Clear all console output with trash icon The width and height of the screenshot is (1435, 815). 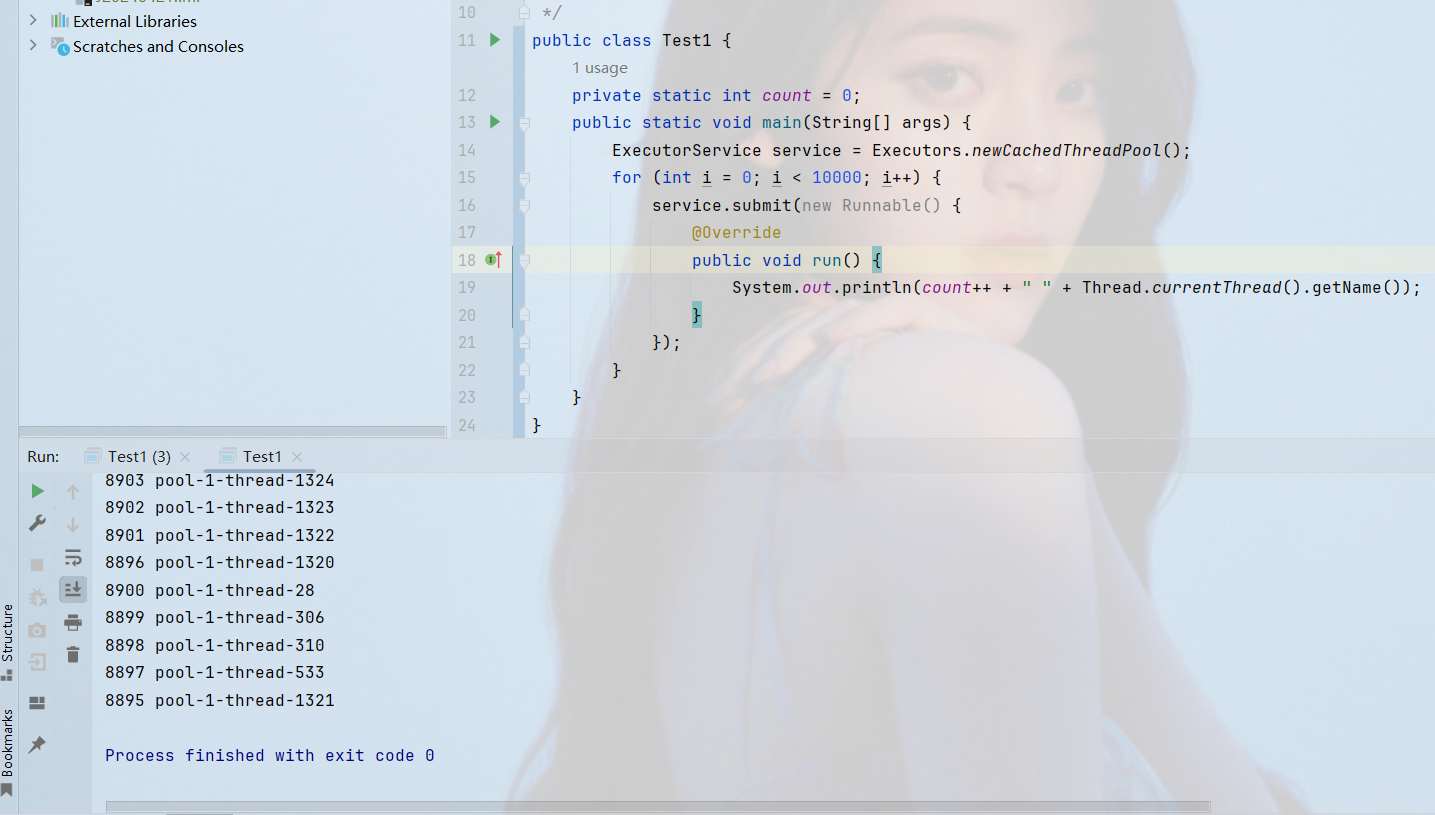[73, 655]
